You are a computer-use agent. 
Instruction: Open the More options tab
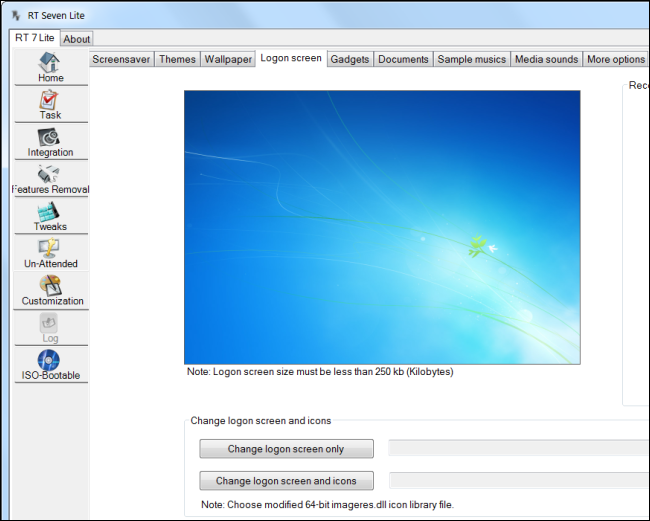(616, 59)
